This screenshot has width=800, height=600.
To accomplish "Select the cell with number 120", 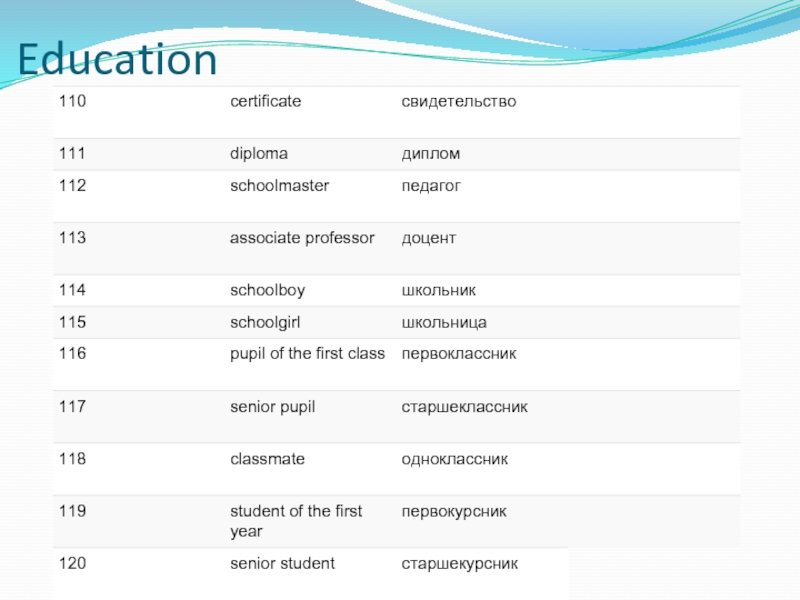I will 72,563.
